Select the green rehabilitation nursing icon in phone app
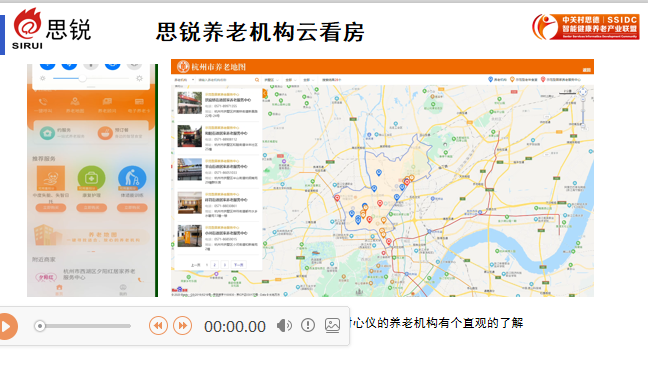 click(91, 178)
